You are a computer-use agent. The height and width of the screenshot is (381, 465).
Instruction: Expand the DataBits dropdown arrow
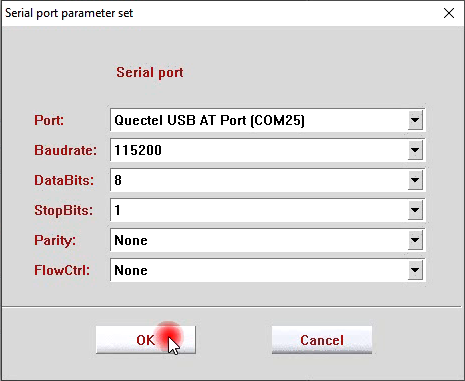(415, 180)
